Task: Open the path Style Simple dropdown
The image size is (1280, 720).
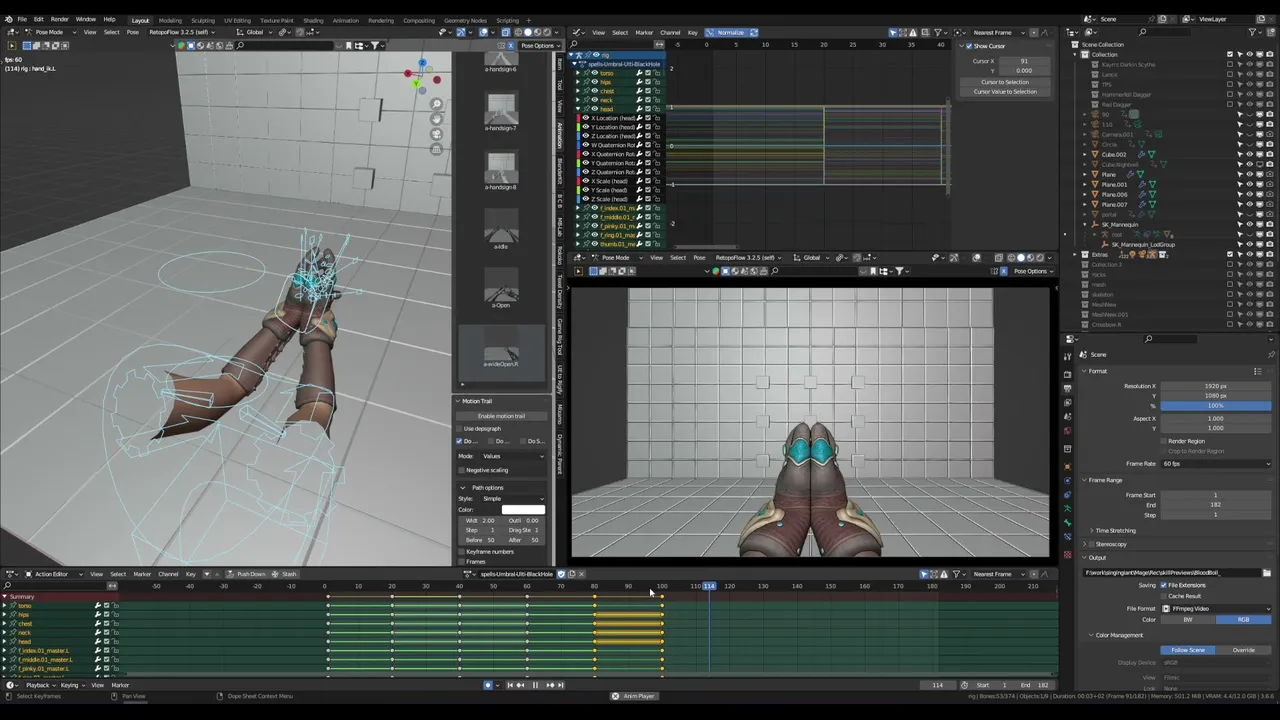Action: [x=513, y=498]
